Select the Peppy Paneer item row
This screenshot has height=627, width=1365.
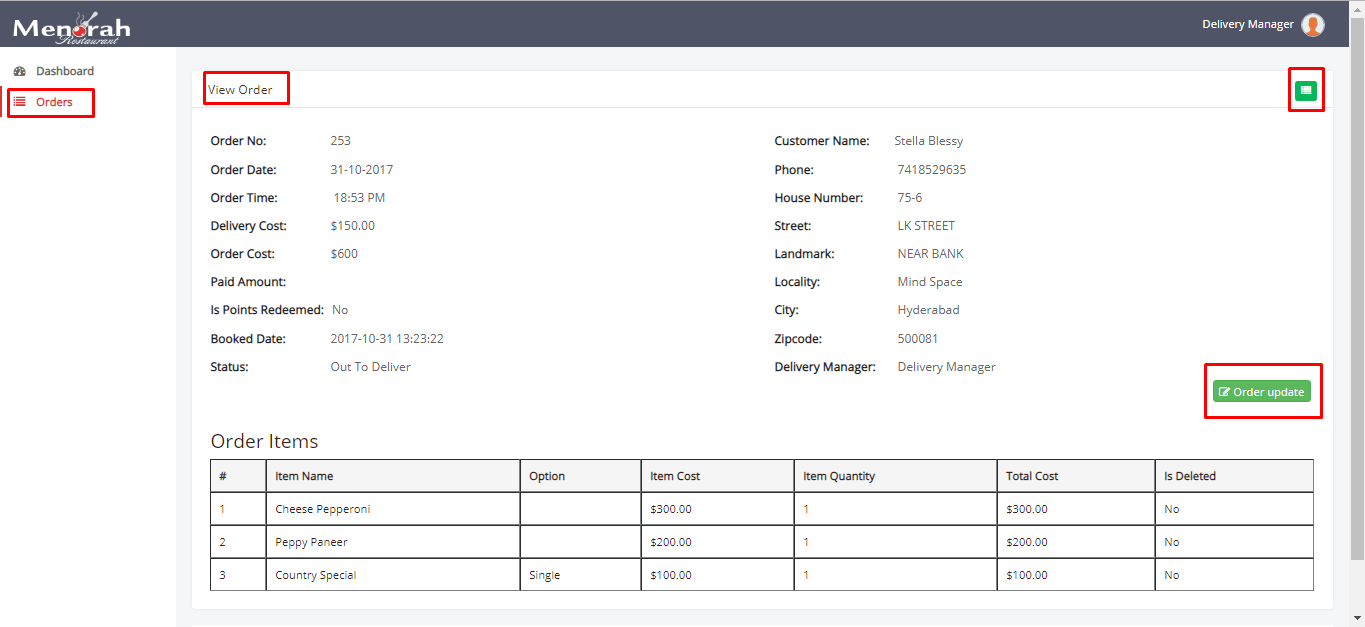pos(311,542)
